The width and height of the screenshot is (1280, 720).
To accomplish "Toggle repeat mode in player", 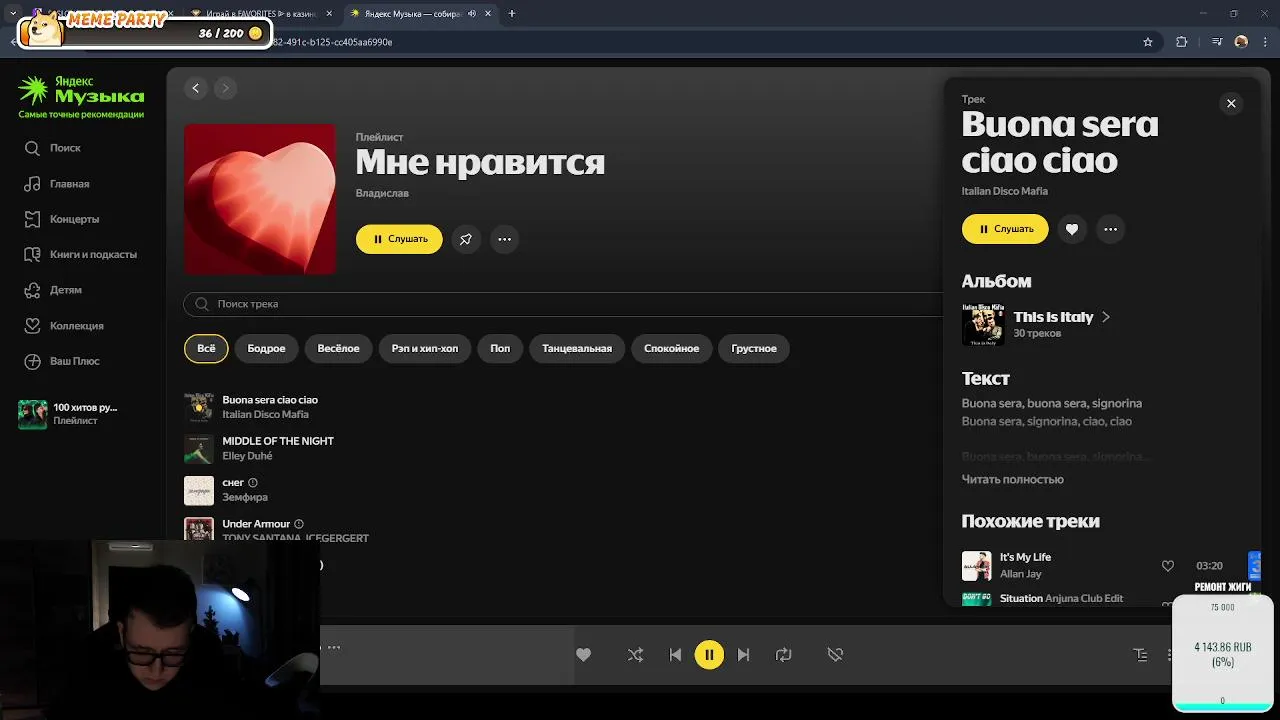I will click(783, 655).
